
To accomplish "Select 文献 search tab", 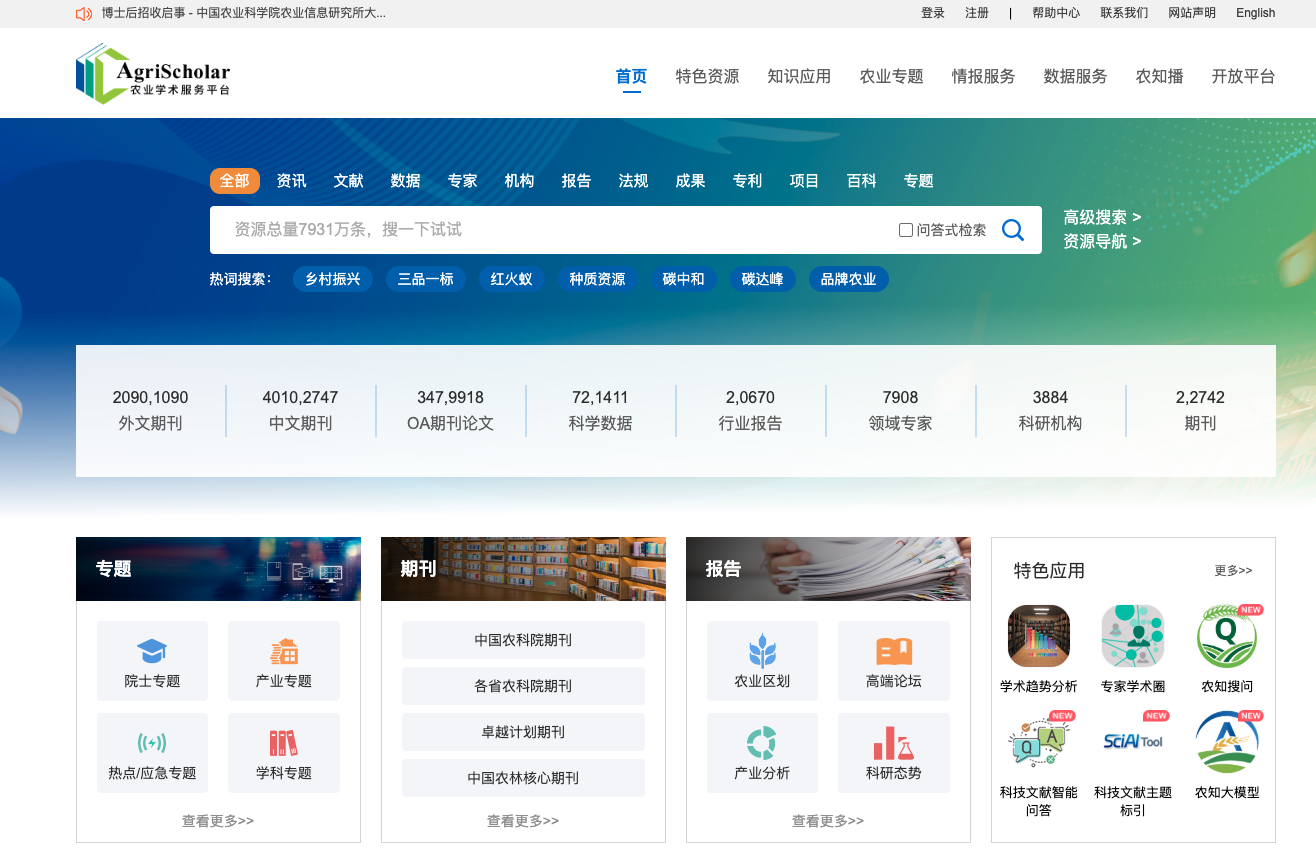I will [348, 181].
